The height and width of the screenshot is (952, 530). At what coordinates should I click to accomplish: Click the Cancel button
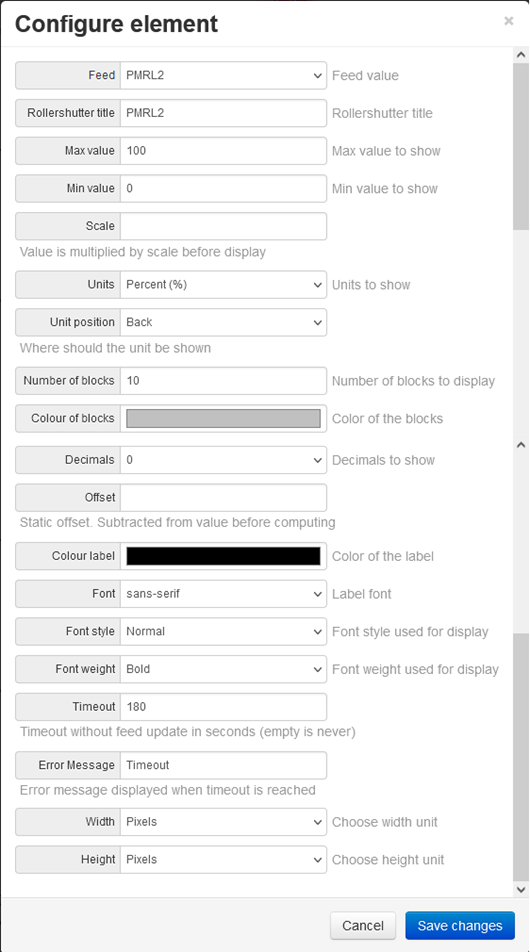[363, 926]
